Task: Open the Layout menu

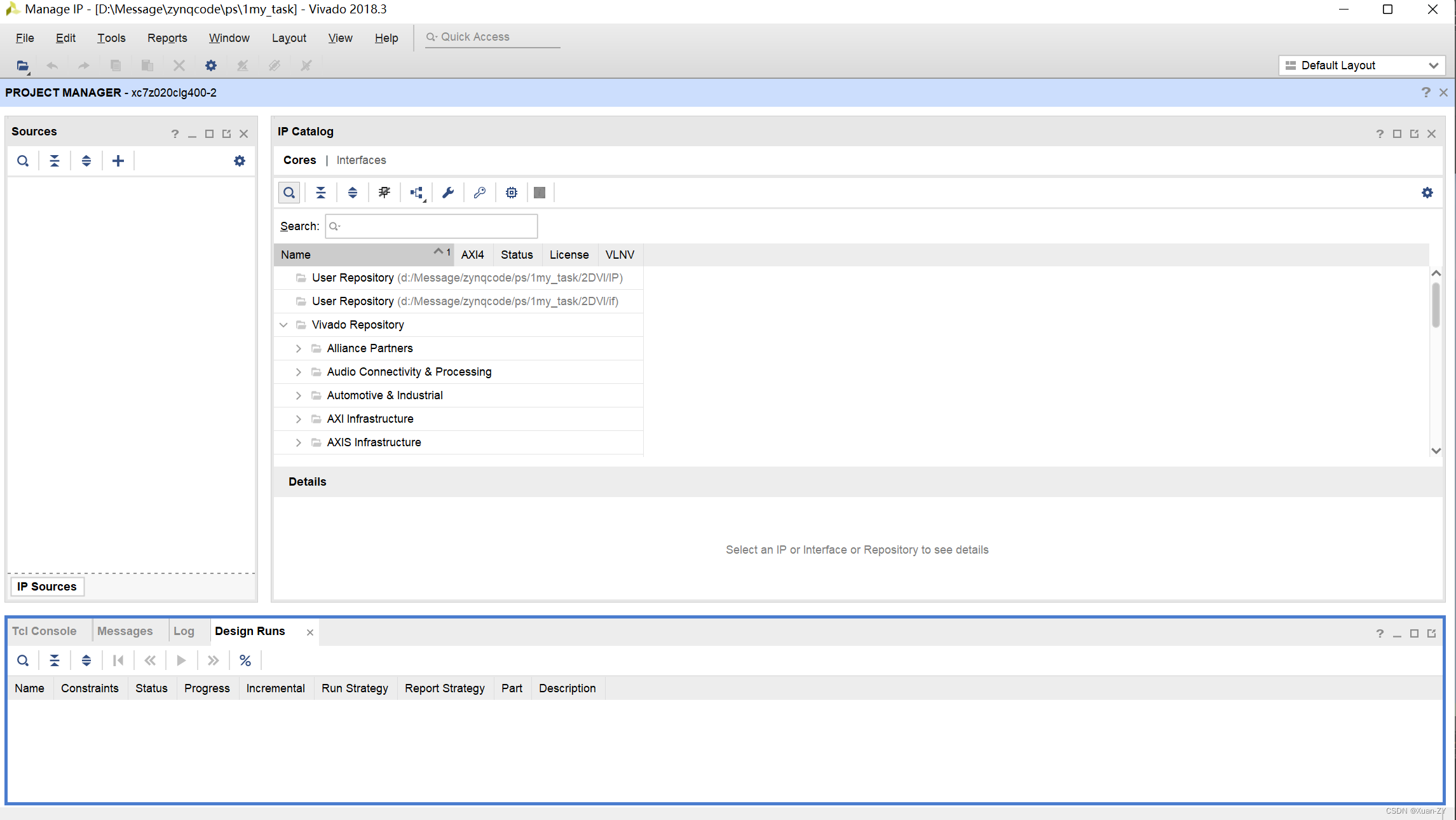Action: (x=289, y=38)
